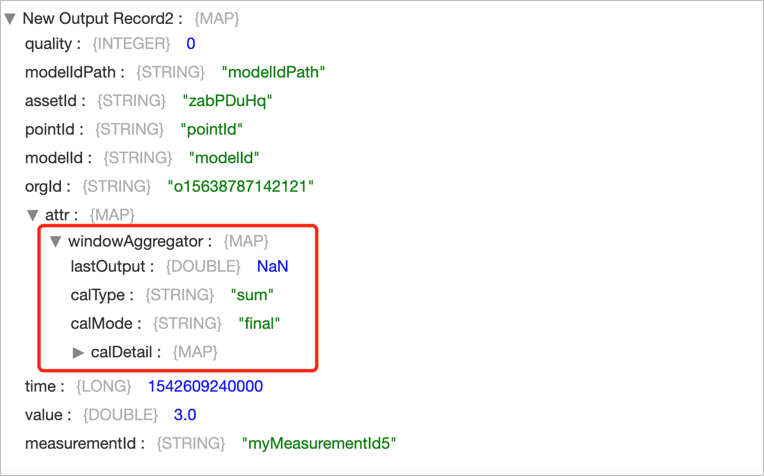Click the value "myMeasurementId5"

pyautogui.click(x=319, y=444)
